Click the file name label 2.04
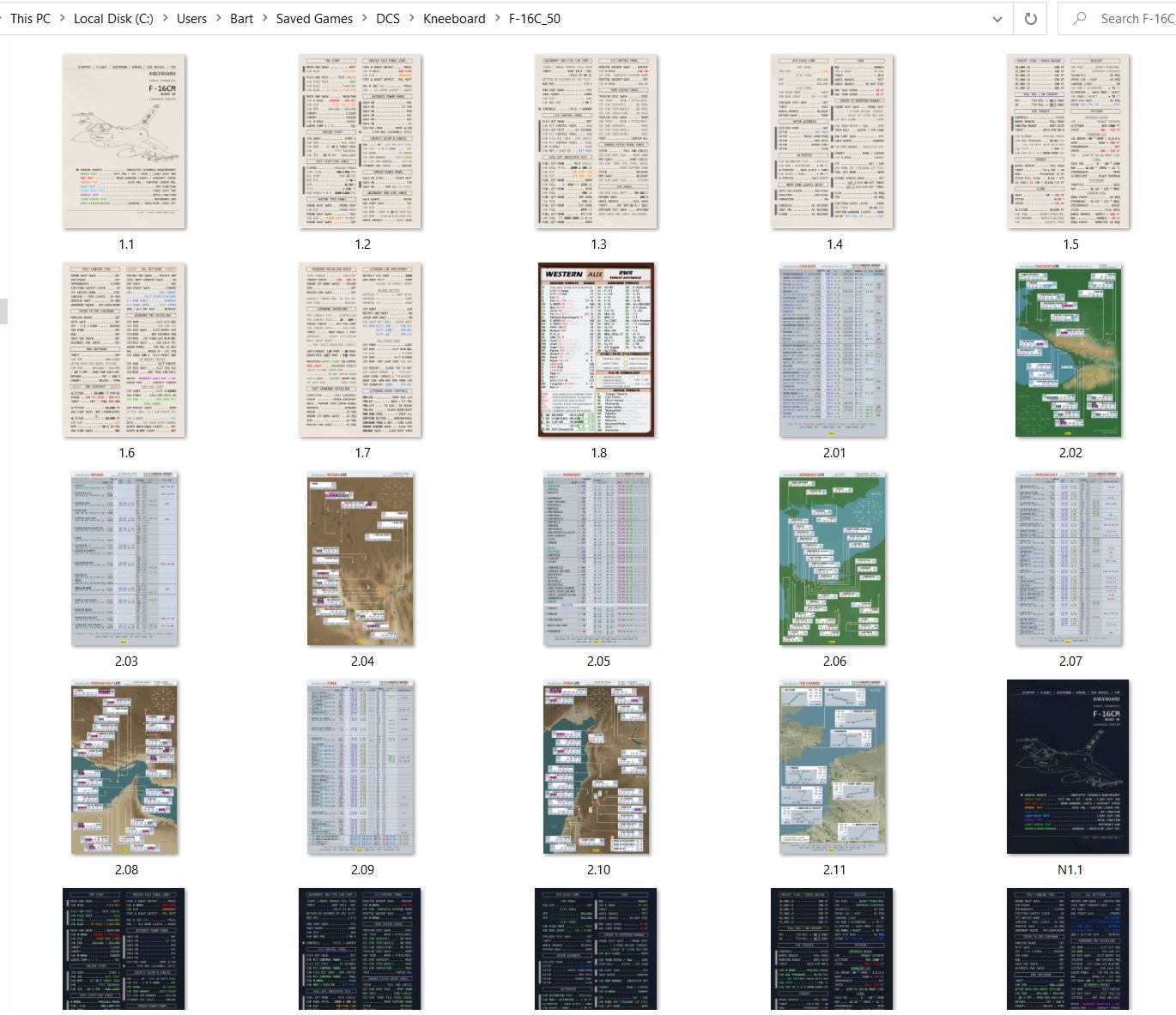Viewport: 1176px width, 1015px height. [x=362, y=662]
